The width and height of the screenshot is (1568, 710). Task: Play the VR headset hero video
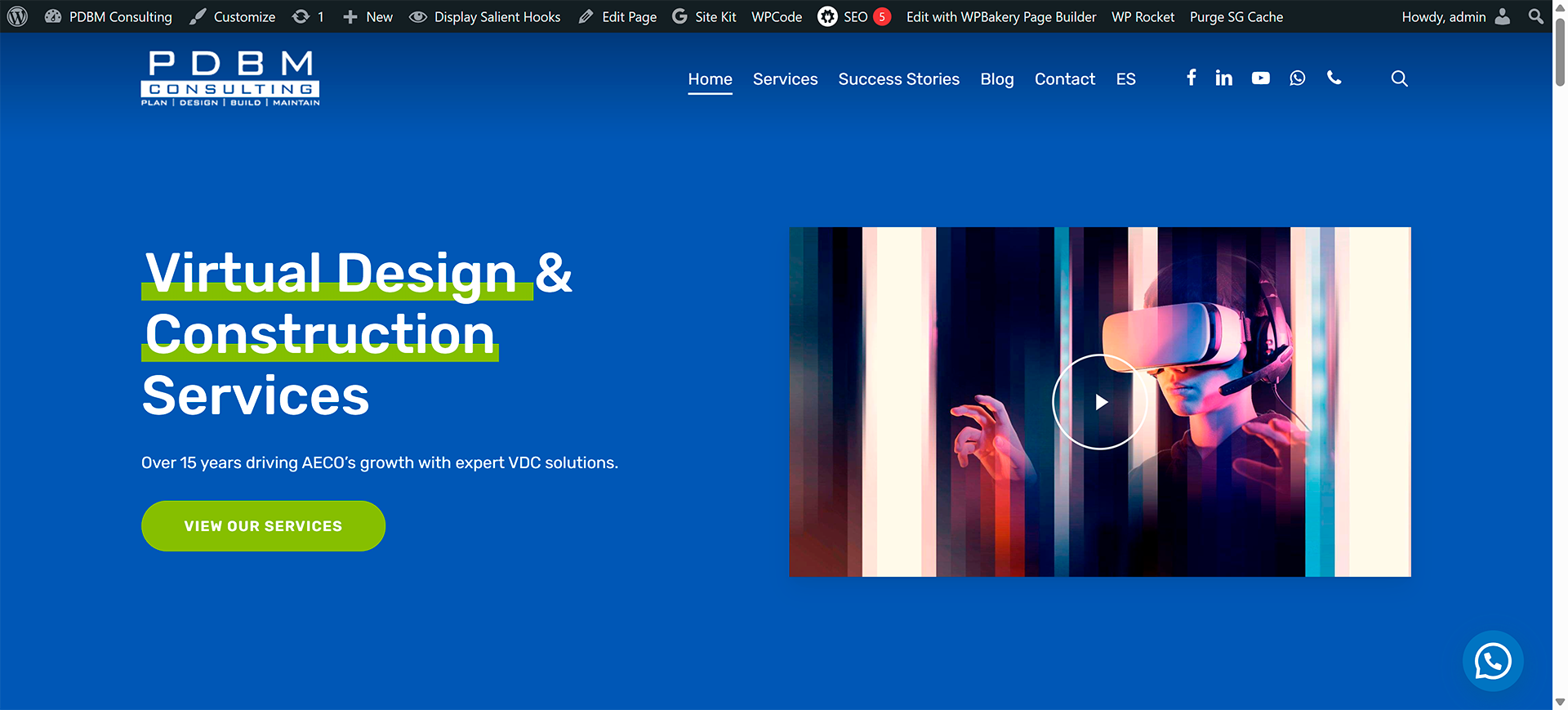[x=1099, y=402]
